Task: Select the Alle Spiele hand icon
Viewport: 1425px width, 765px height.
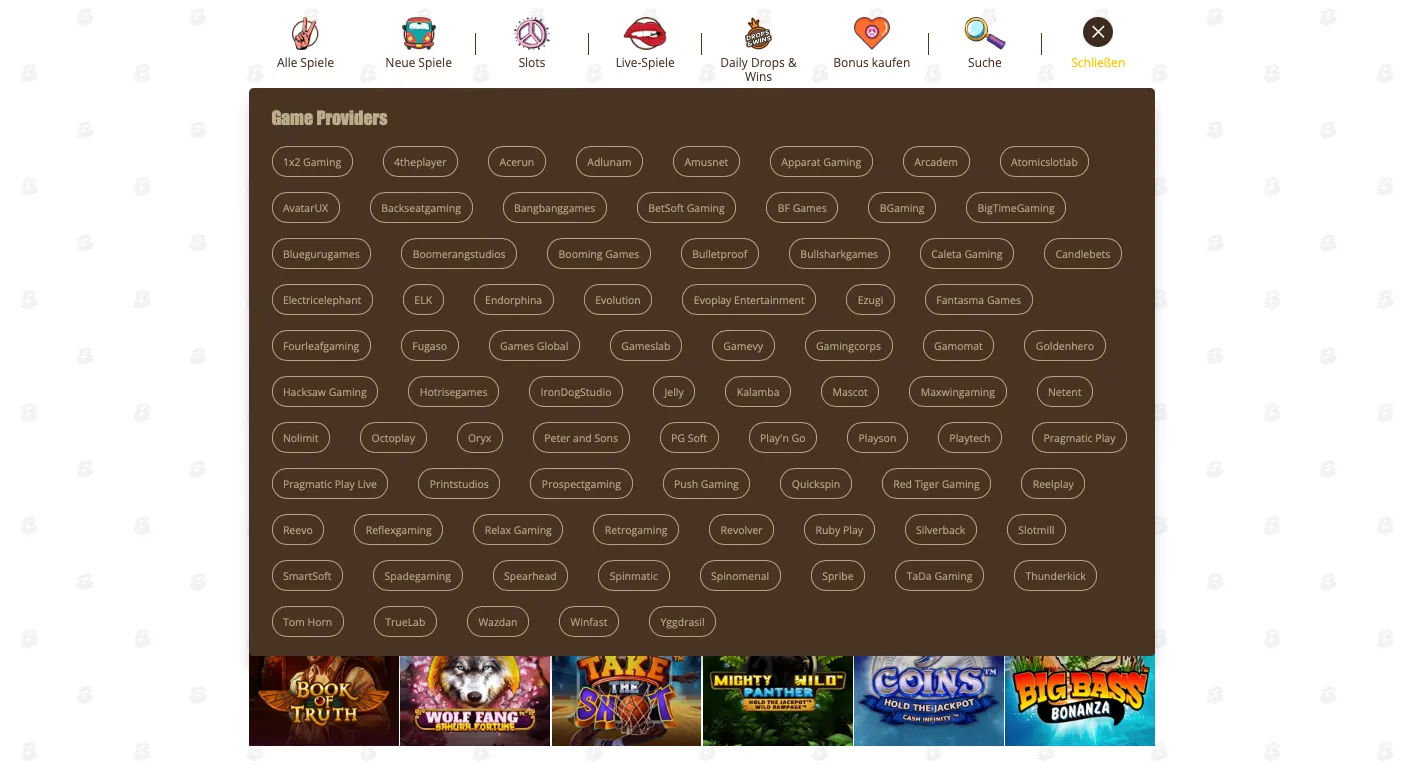Action: pyautogui.click(x=305, y=32)
